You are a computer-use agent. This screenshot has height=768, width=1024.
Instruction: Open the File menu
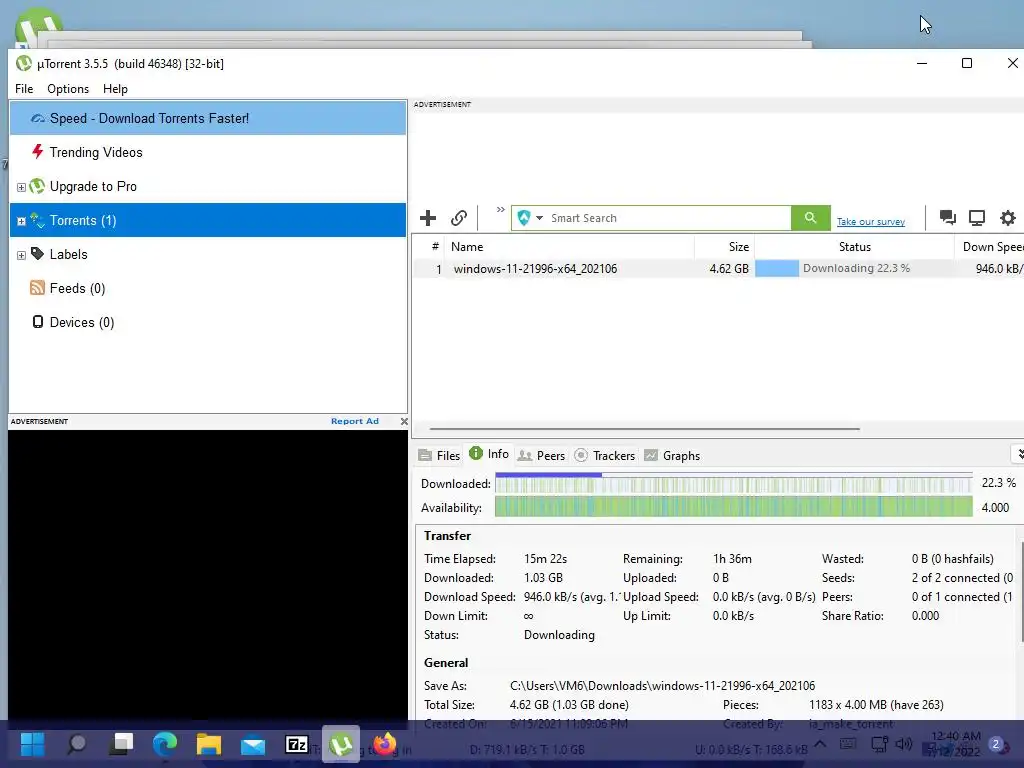(24, 89)
